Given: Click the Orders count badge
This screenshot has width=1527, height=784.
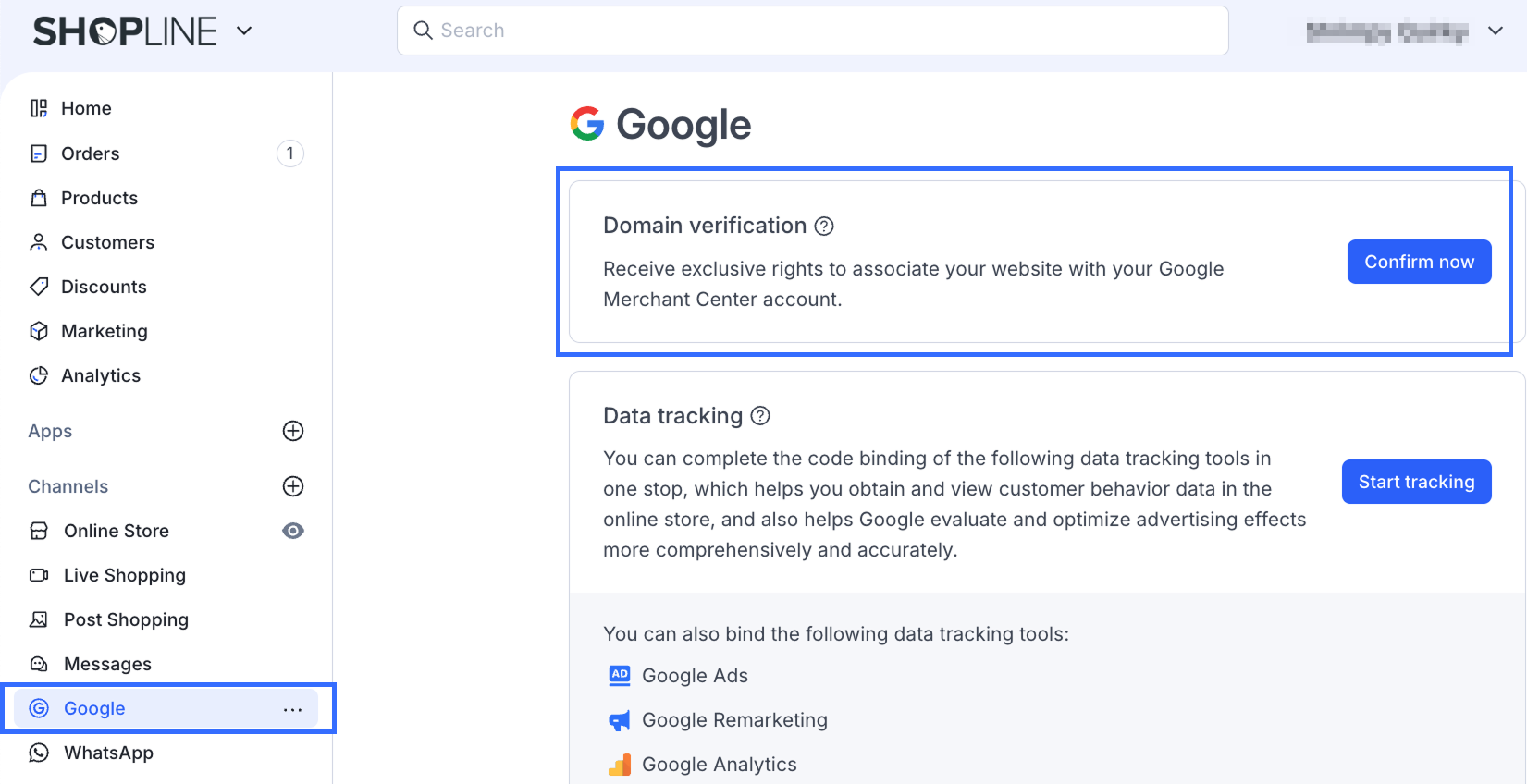Looking at the screenshot, I should [x=290, y=153].
